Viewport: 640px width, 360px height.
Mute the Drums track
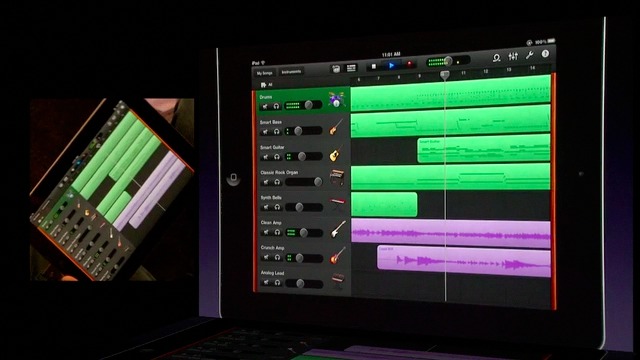[x=265, y=106]
